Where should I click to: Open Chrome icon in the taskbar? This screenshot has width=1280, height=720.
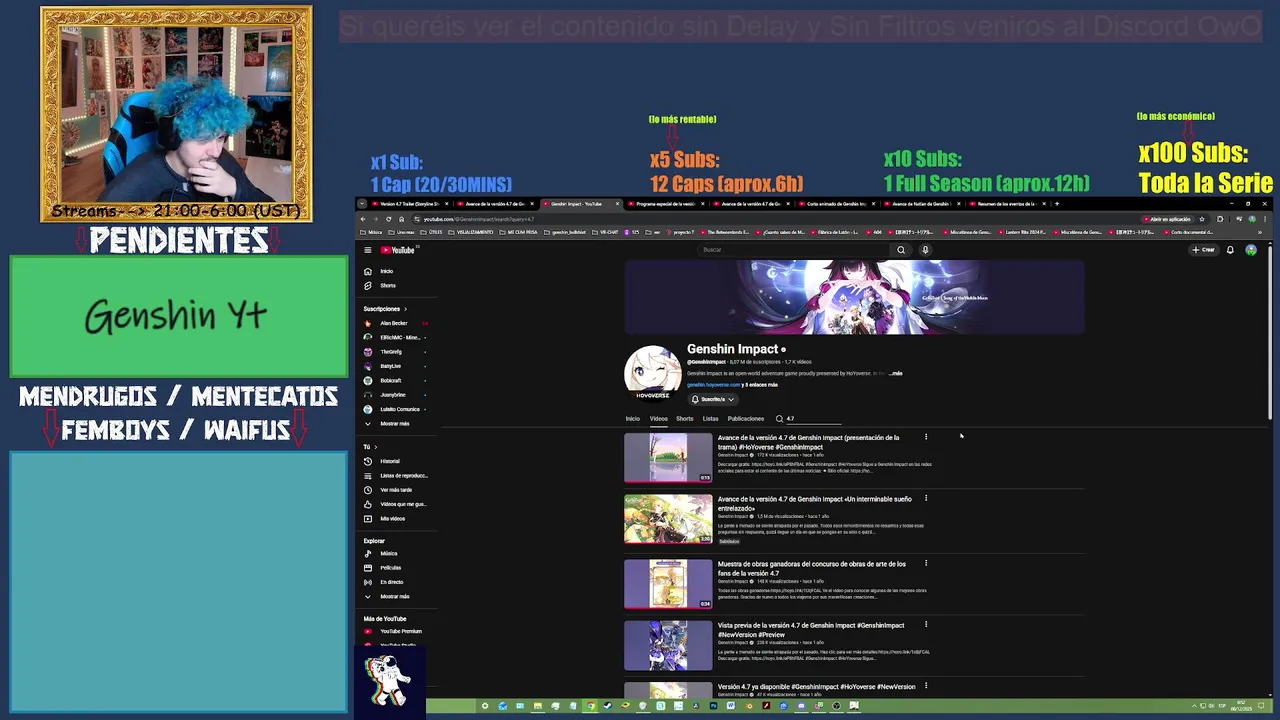[591, 706]
